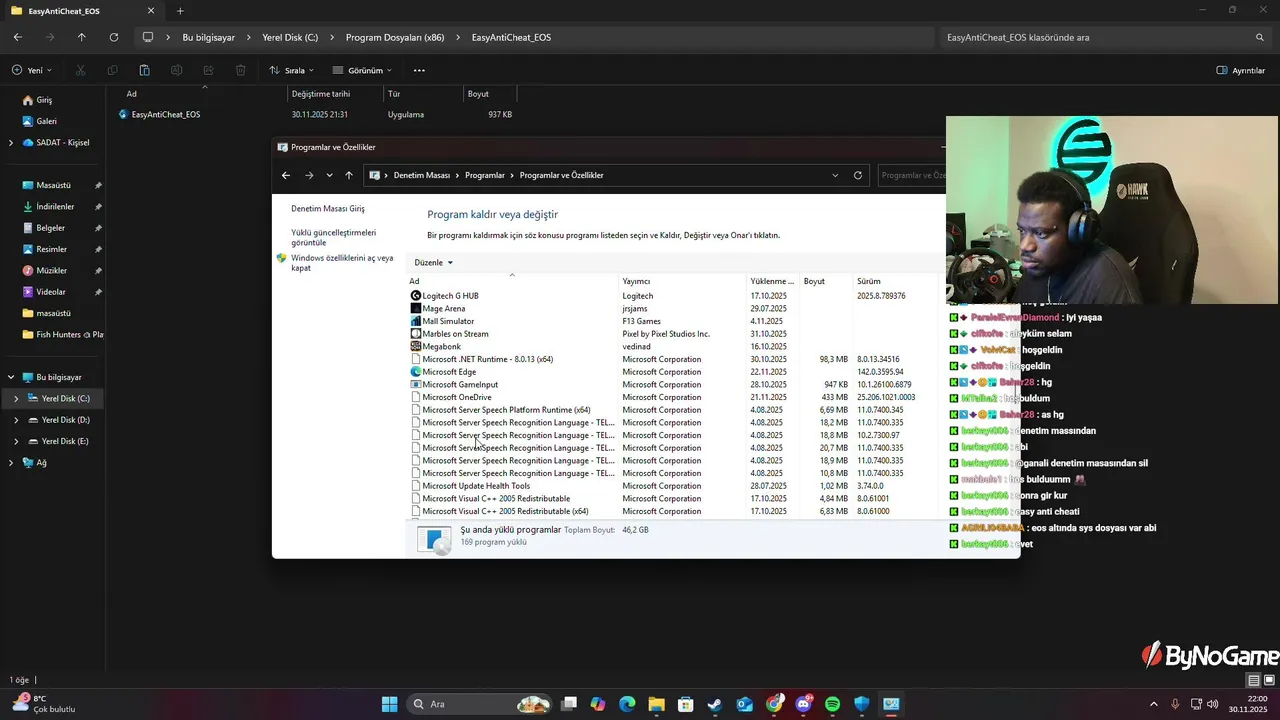This screenshot has width=1280, height=720.
Task: Open Giriş in the navigation pane
Action: (44, 100)
